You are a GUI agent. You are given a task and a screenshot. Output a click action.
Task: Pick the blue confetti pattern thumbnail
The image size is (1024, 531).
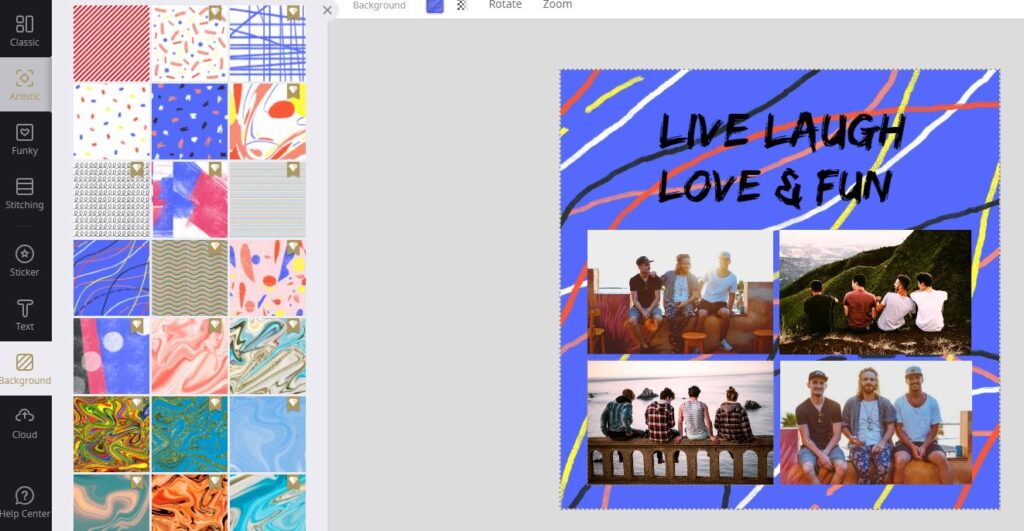[x=189, y=121]
